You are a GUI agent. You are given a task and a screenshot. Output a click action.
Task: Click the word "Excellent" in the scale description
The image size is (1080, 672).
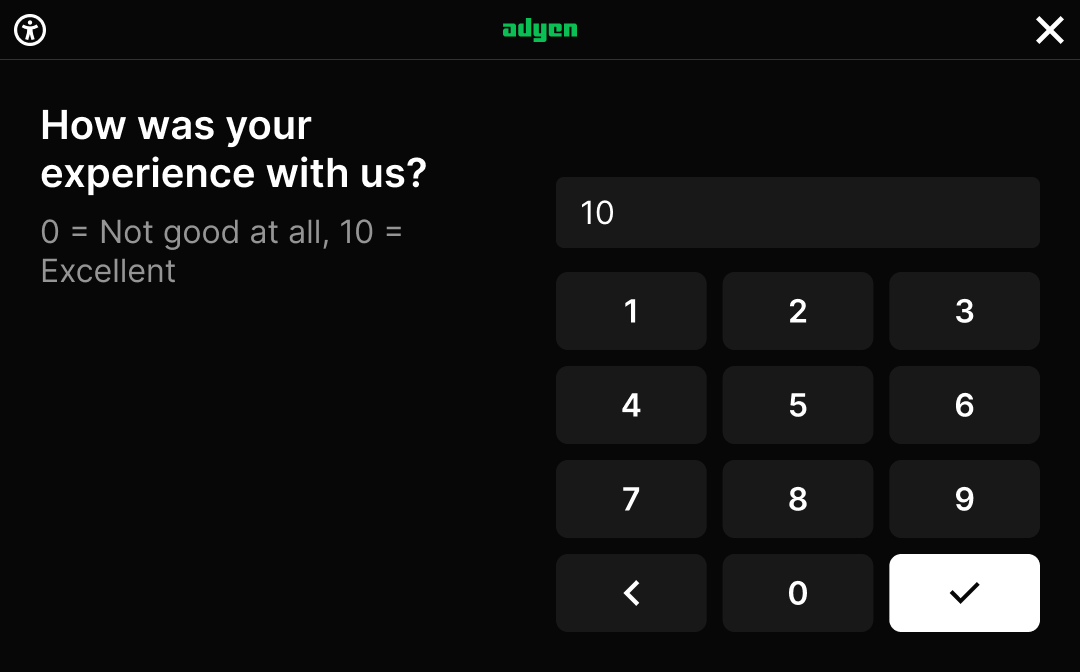pyautogui.click(x=108, y=271)
